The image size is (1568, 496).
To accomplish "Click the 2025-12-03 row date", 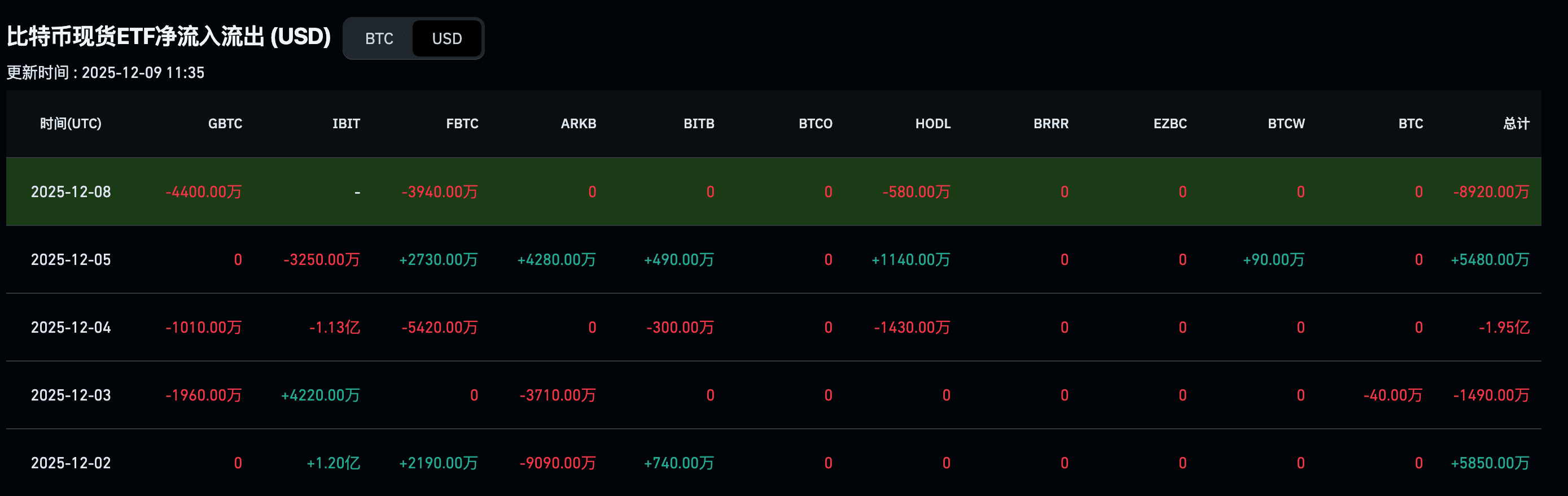I will coord(71,395).
